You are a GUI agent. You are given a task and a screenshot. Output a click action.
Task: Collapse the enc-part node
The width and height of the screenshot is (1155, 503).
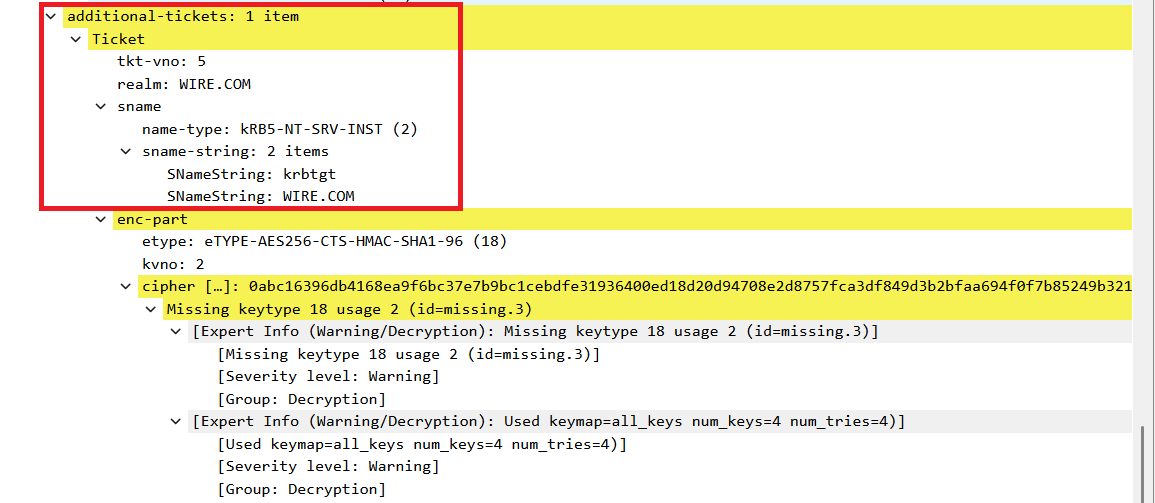click(x=100, y=219)
